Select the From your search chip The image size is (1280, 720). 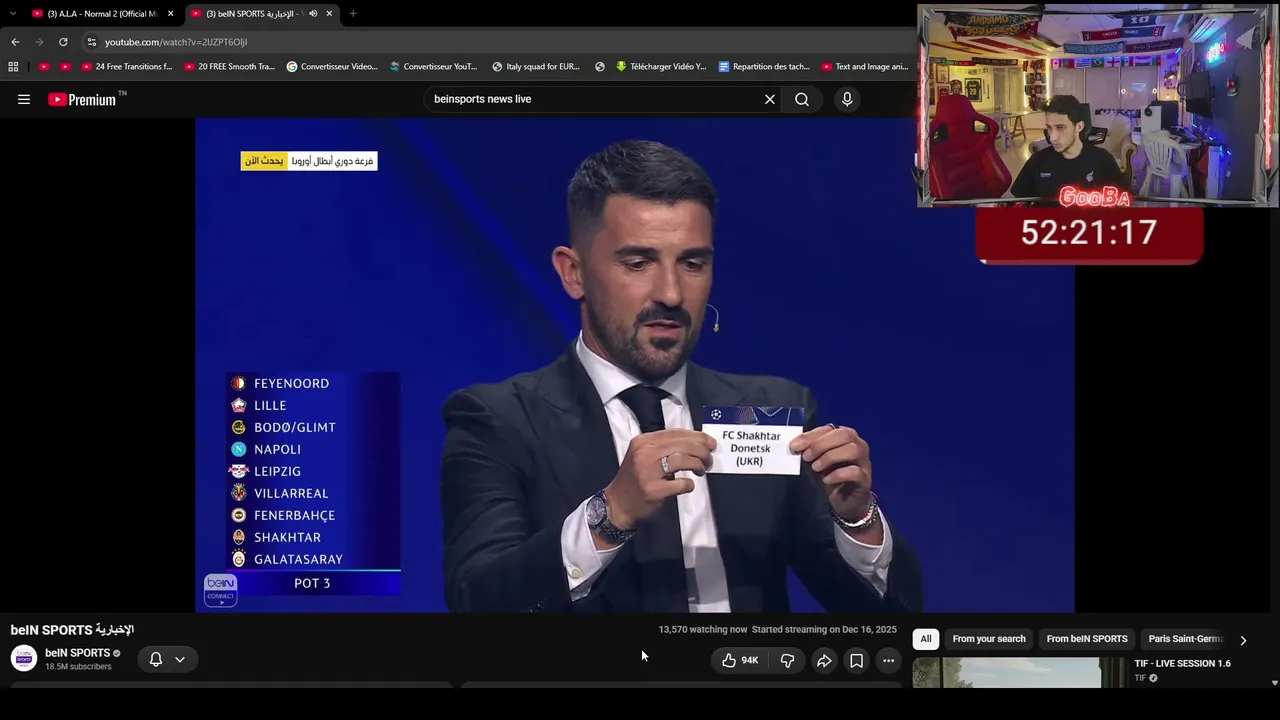[989, 639]
